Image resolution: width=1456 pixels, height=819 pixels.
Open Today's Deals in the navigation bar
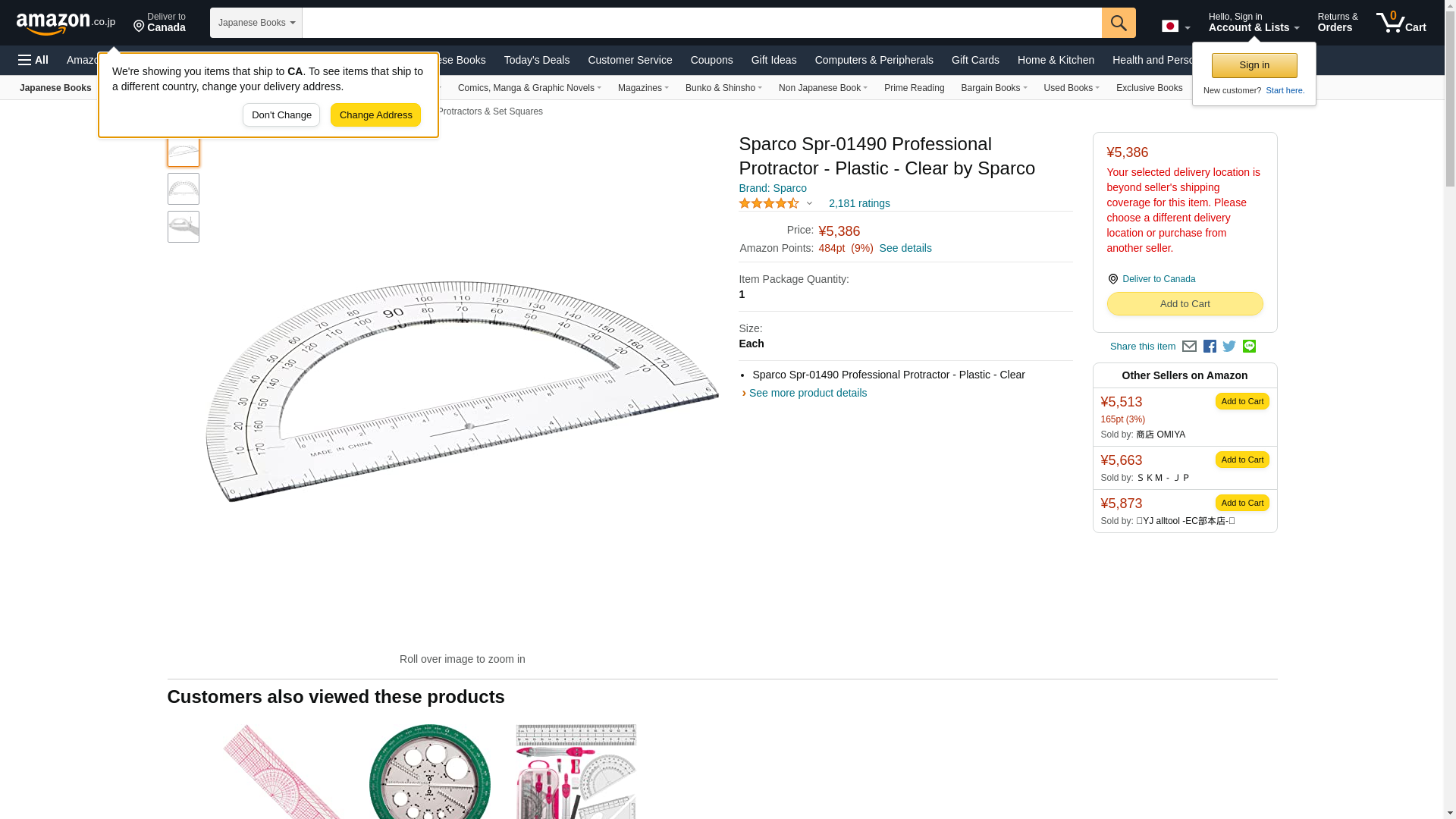[536, 60]
